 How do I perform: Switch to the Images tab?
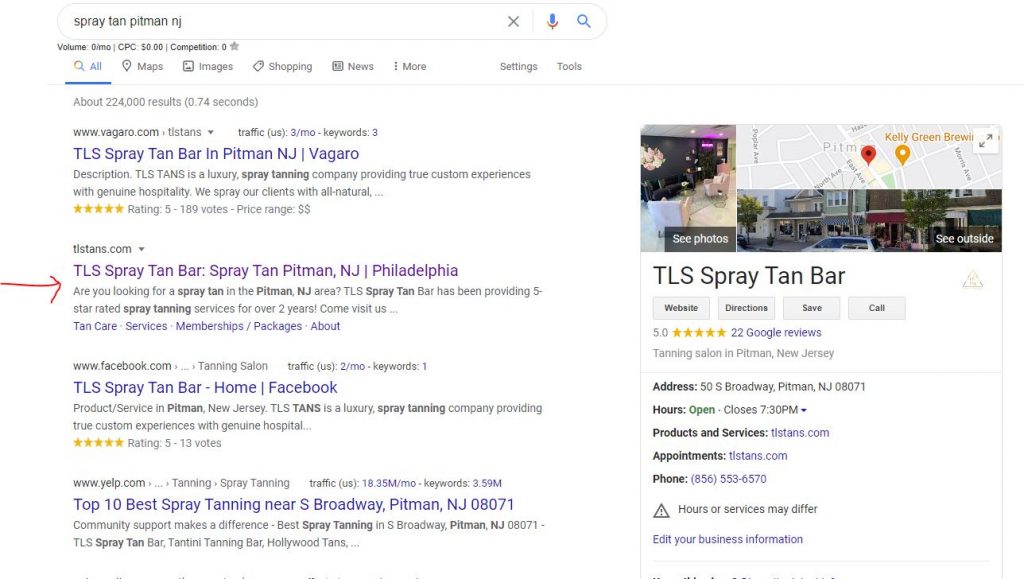click(x=208, y=67)
